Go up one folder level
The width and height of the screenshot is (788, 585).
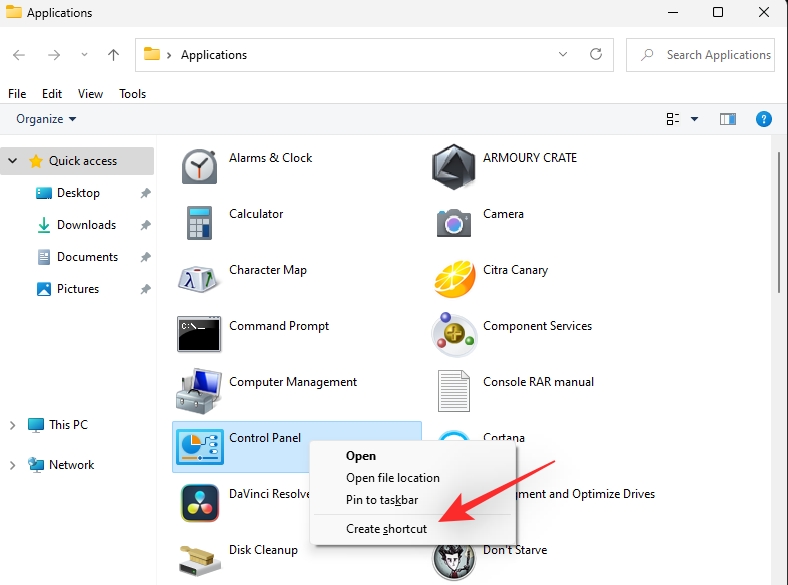click(x=114, y=55)
